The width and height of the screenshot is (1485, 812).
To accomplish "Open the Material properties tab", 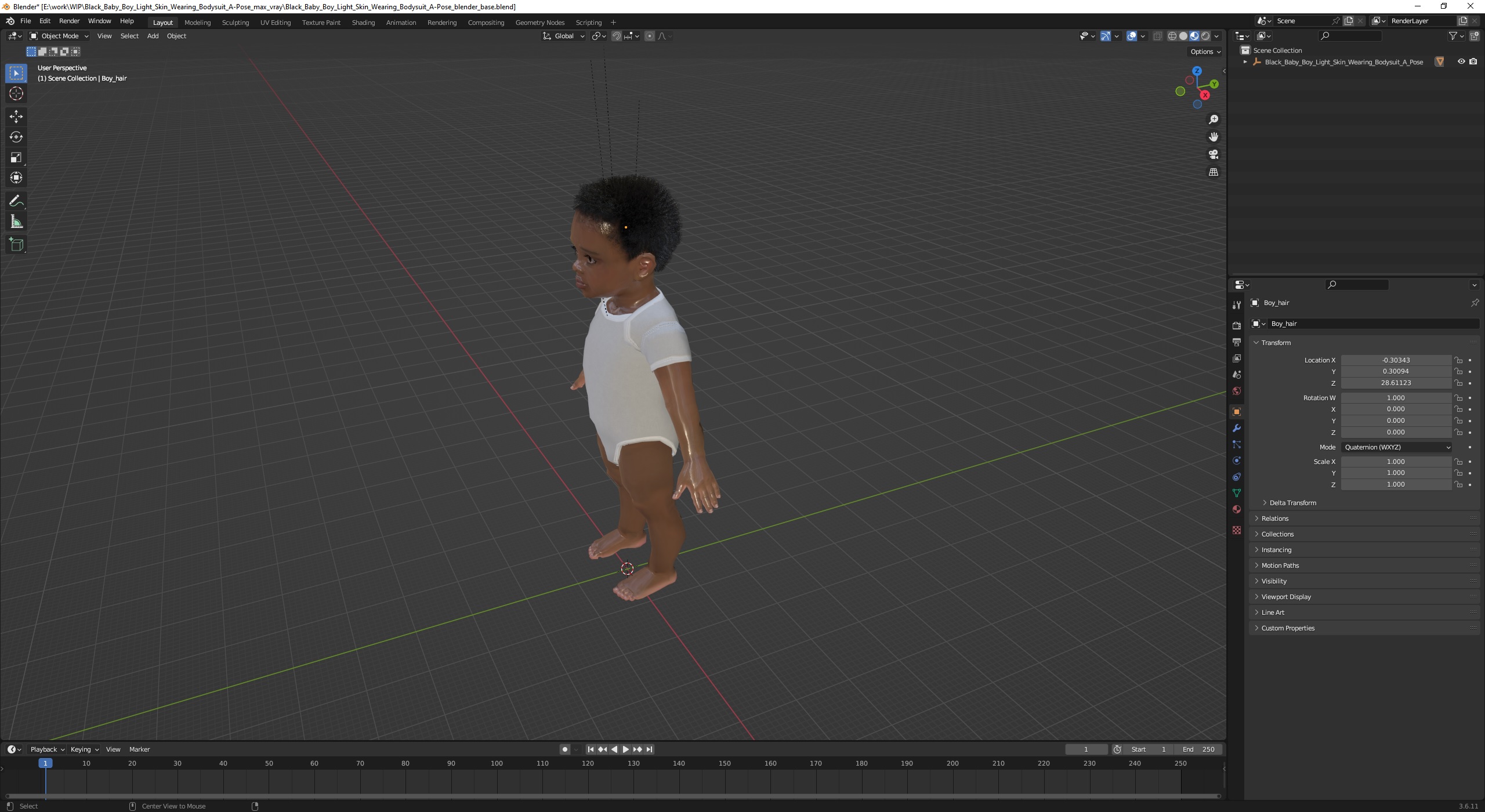I will pyautogui.click(x=1237, y=509).
